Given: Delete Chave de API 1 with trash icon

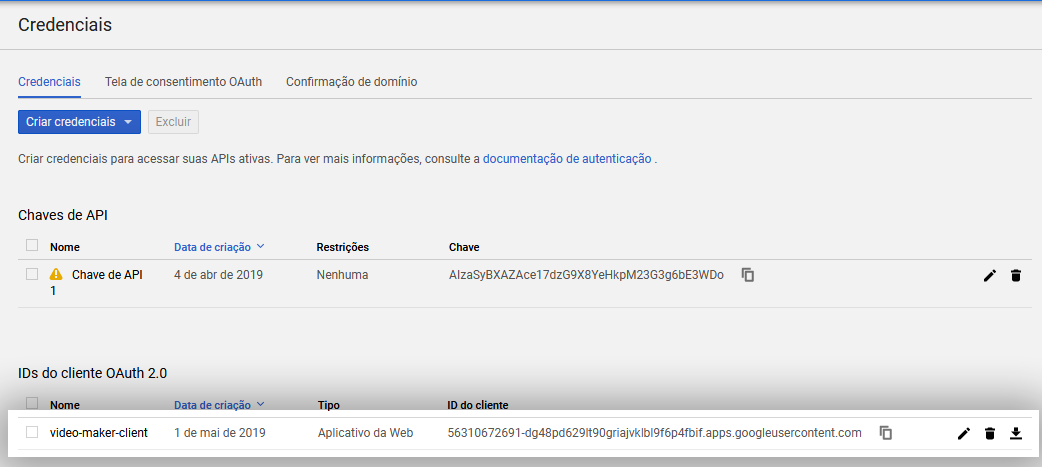Looking at the screenshot, I should click(x=1015, y=276).
